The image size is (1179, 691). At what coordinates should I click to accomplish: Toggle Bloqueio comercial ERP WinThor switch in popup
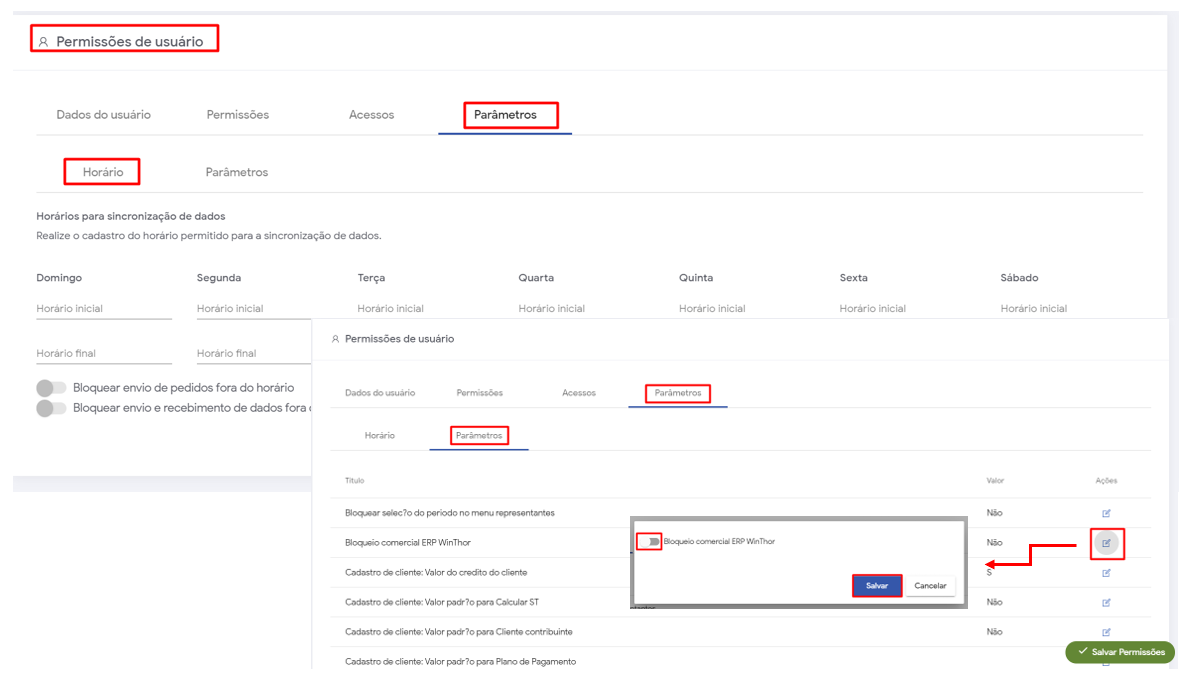tap(651, 542)
